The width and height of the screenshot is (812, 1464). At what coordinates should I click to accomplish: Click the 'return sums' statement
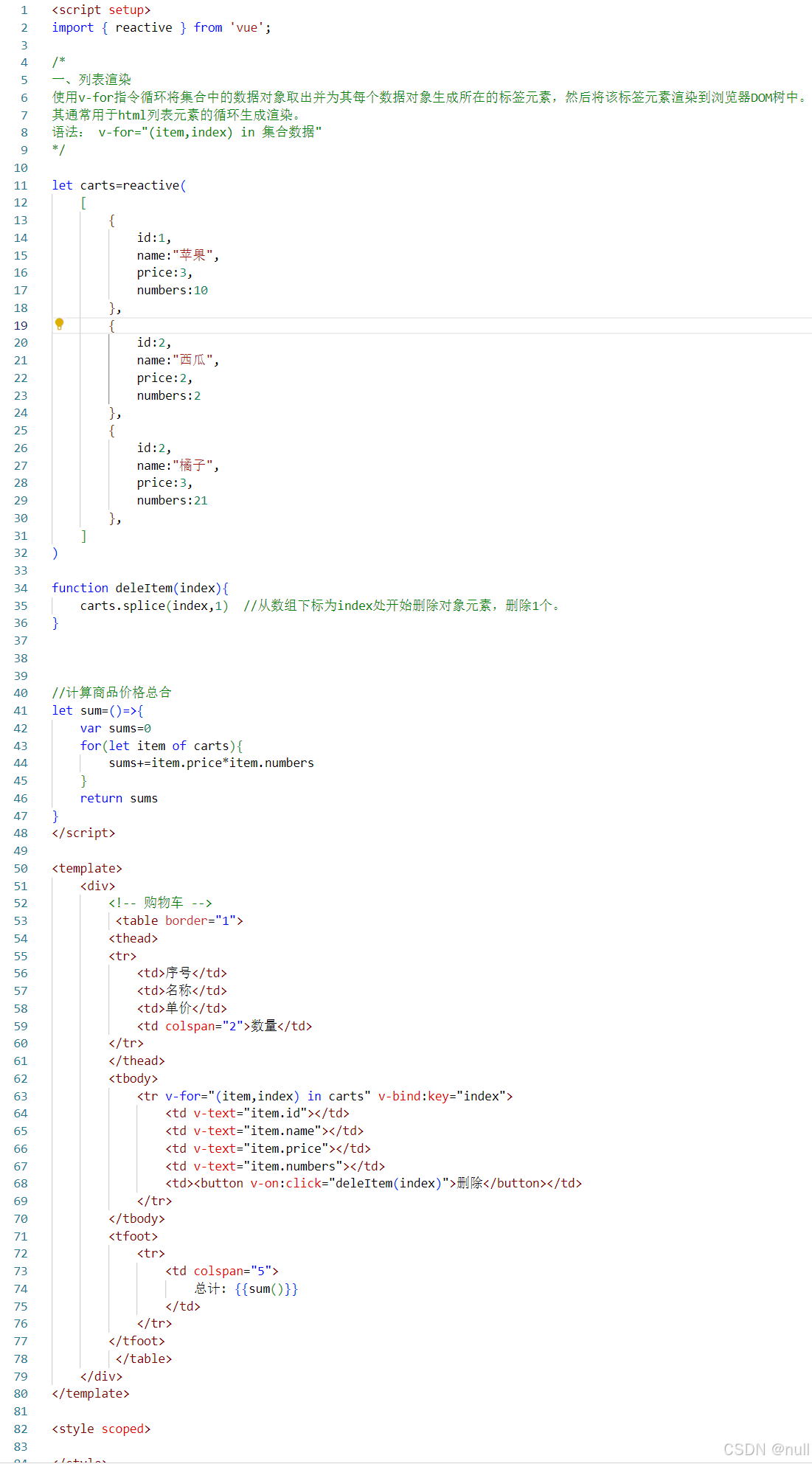click(119, 798)
